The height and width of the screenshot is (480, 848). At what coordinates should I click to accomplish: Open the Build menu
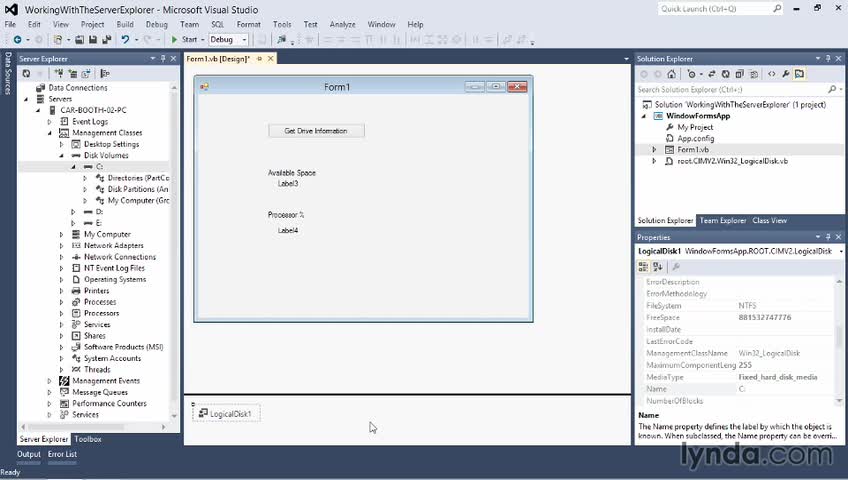pyautogui.click(x=125, y=24)
